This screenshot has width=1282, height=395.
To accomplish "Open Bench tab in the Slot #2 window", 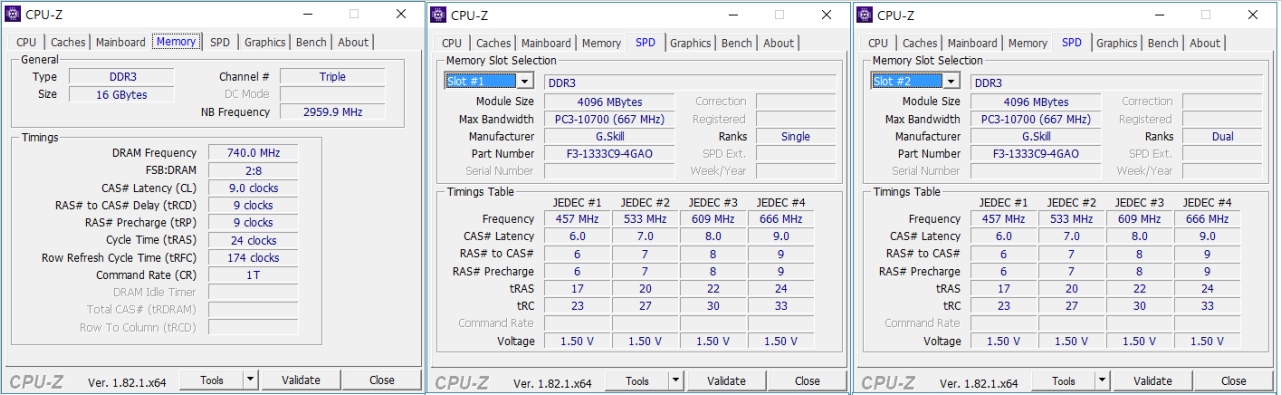I will click(x=1163, y=43).
